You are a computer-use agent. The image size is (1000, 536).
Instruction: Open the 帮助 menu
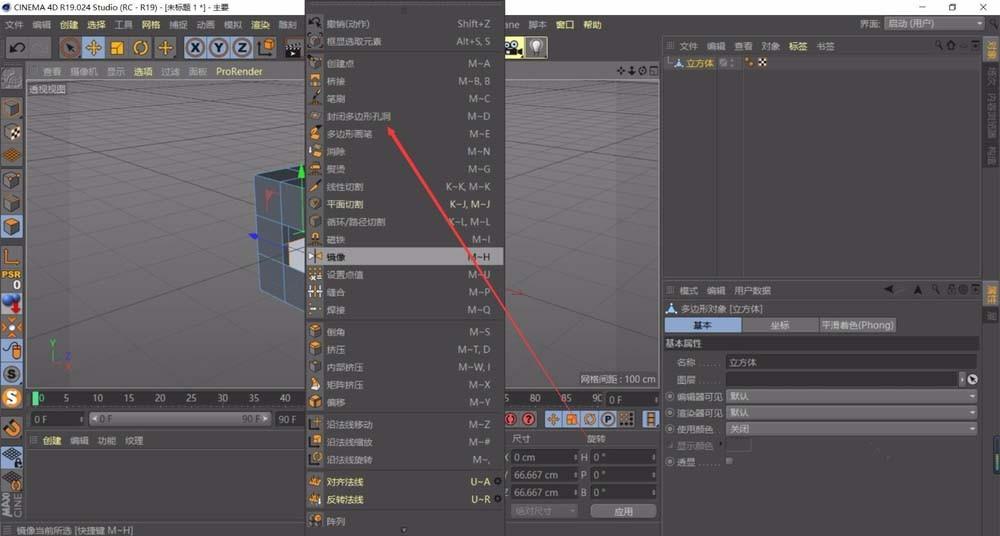click(x=592, y=25)
